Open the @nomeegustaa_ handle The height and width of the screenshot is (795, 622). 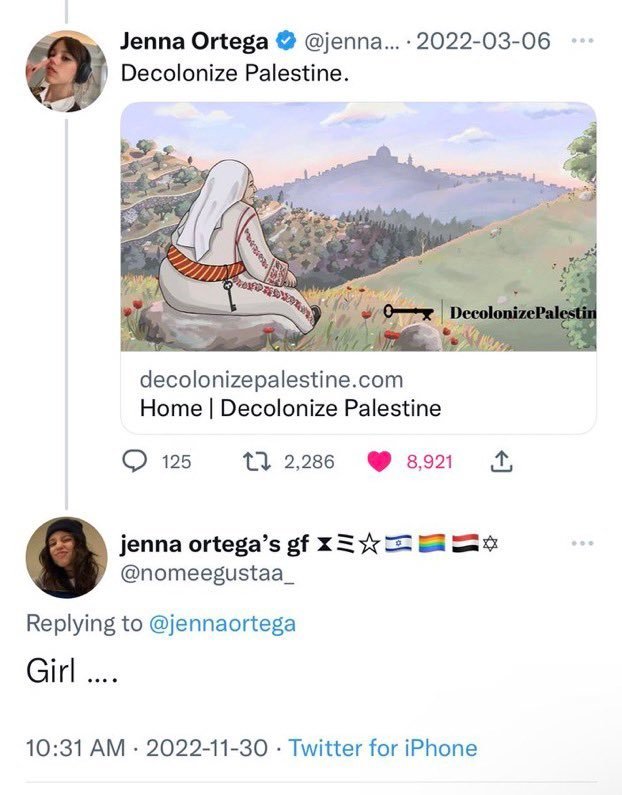[x=207, y=573]
